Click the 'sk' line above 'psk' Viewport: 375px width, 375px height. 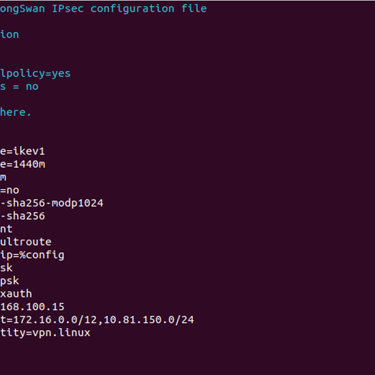[x=6, y=268]
